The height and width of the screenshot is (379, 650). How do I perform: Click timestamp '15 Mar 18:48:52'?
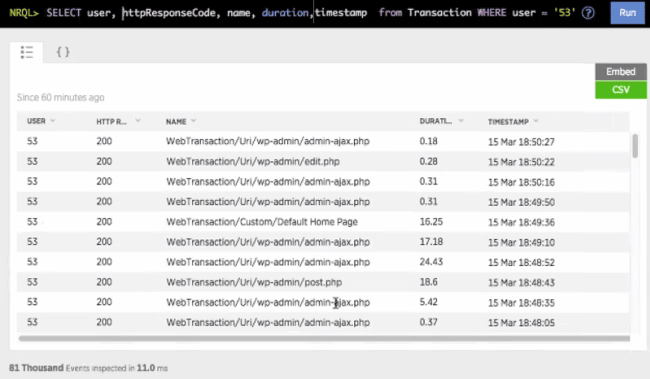pyautogui.click(x=521, y=262)
